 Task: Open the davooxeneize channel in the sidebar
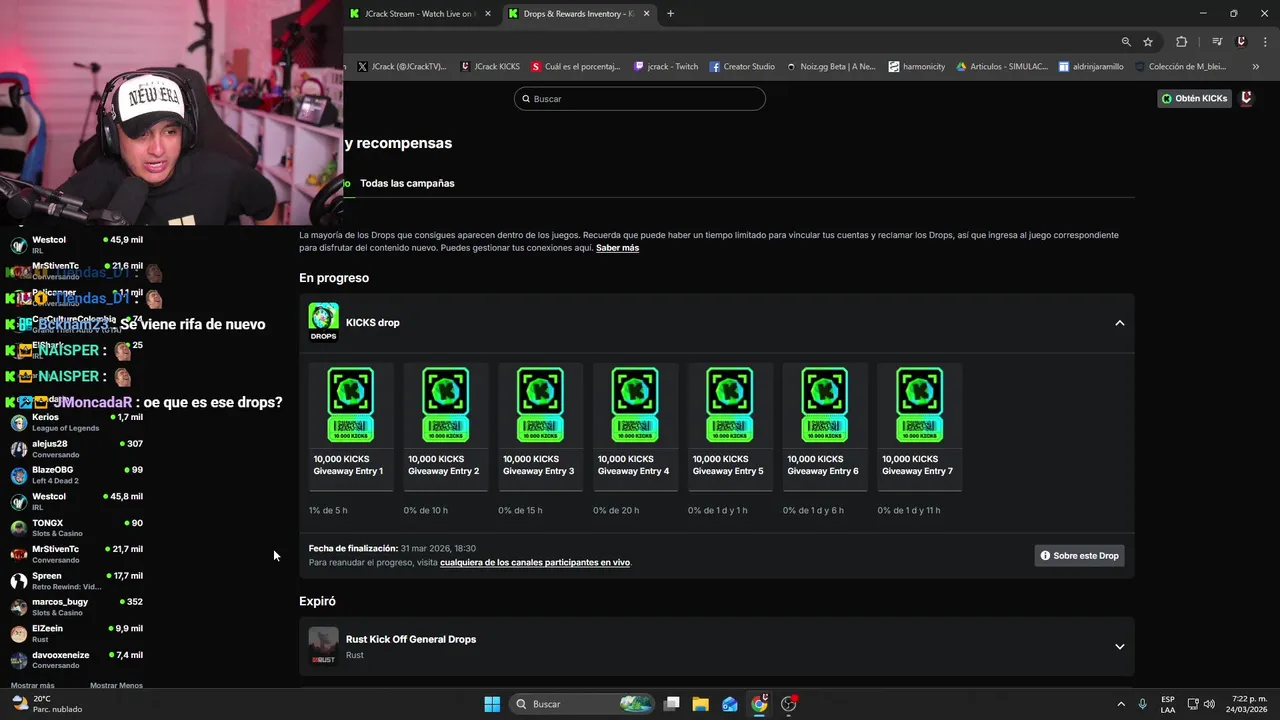tap(77, 660)
